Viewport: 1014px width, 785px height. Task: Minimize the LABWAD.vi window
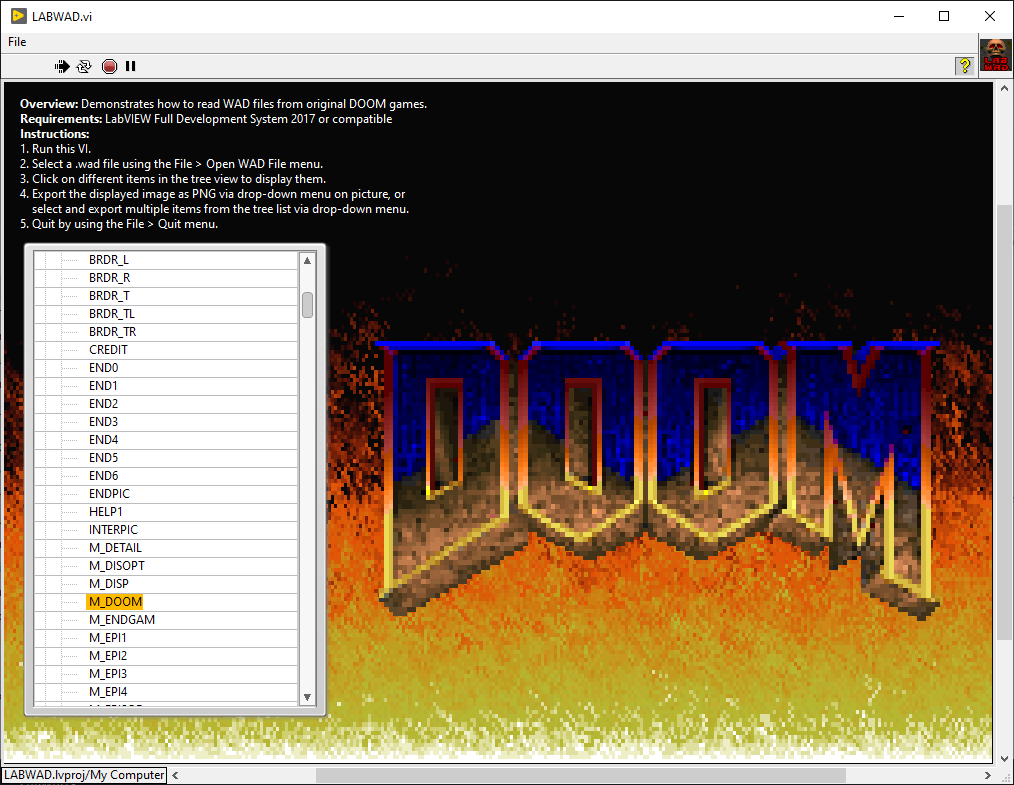[x=899, y=16]
